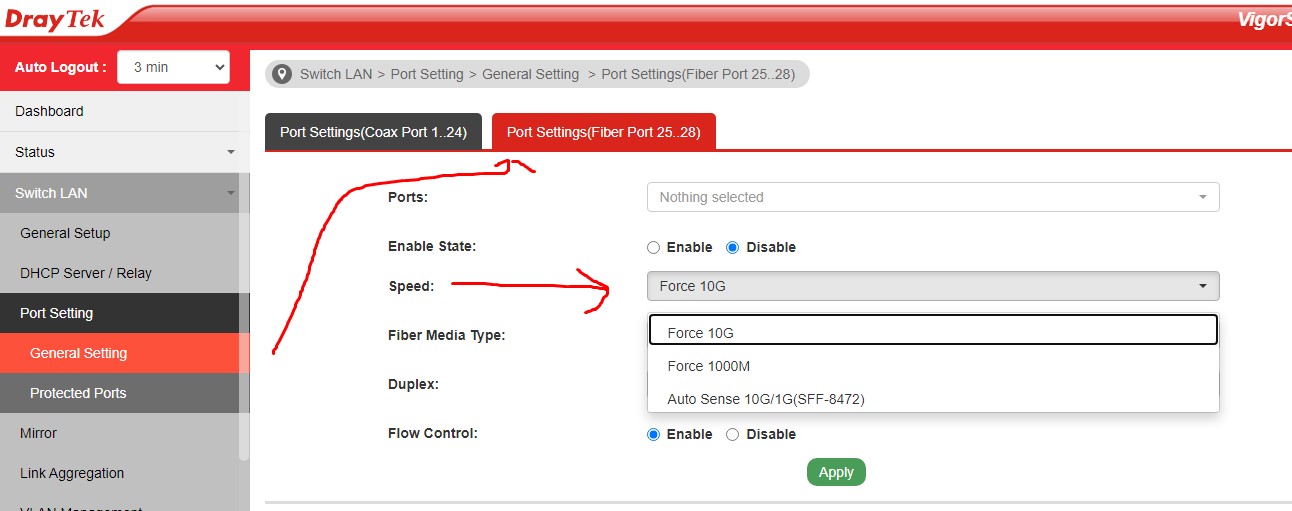Open the Ports selection dropdown

(932, 197)
